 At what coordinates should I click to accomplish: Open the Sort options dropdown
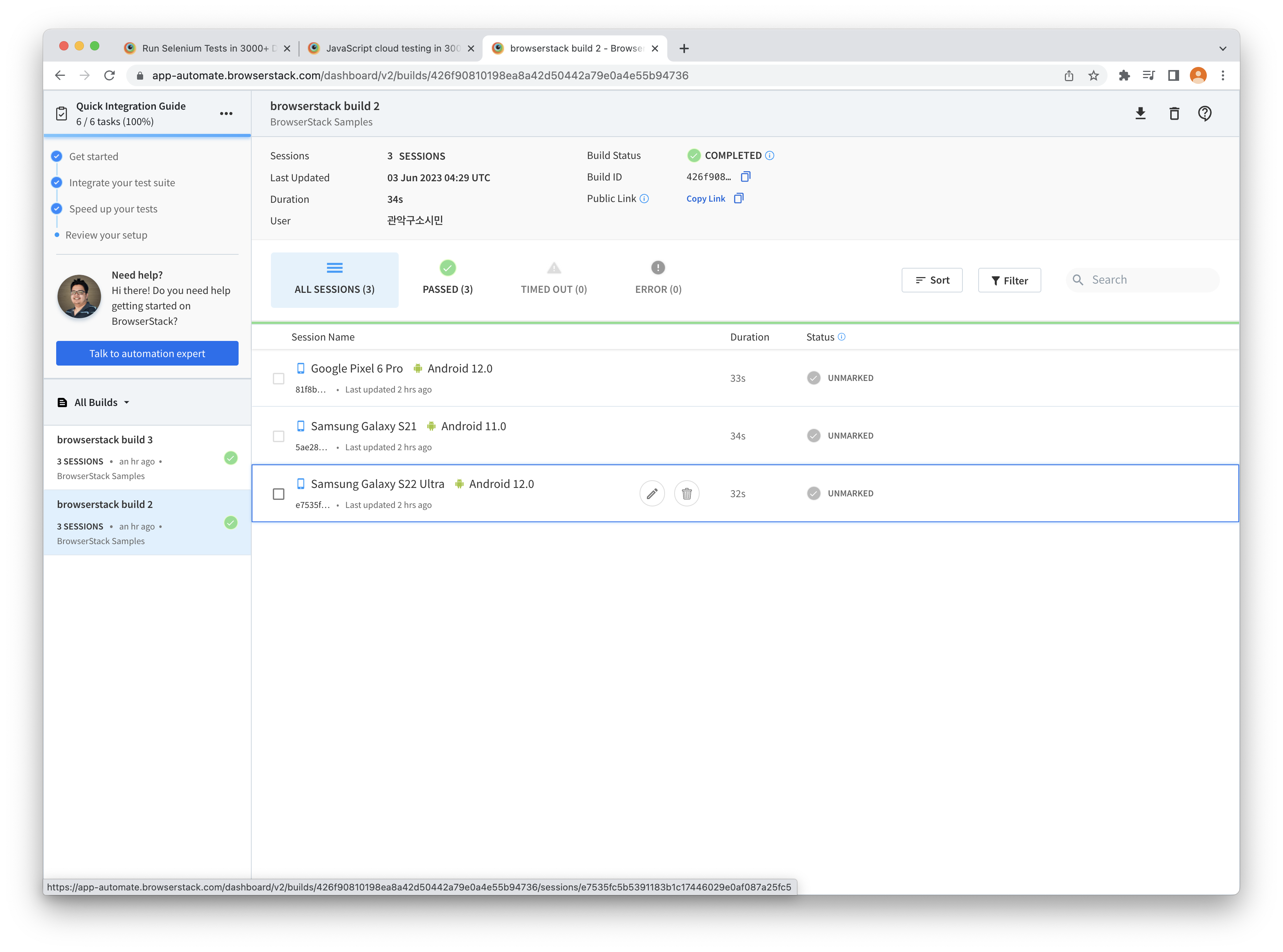(x=931, y=280)
